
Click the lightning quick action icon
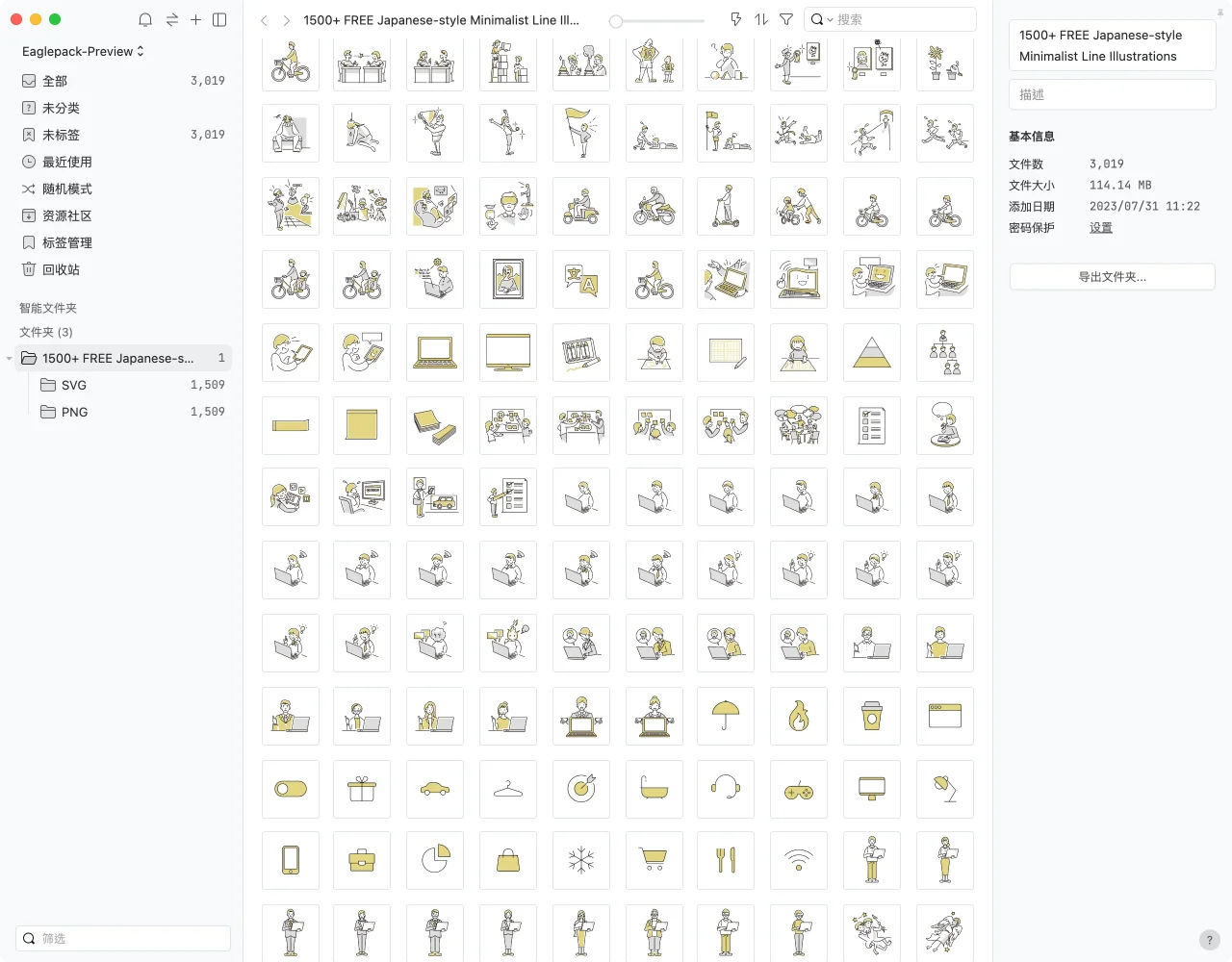click(736, 19)
